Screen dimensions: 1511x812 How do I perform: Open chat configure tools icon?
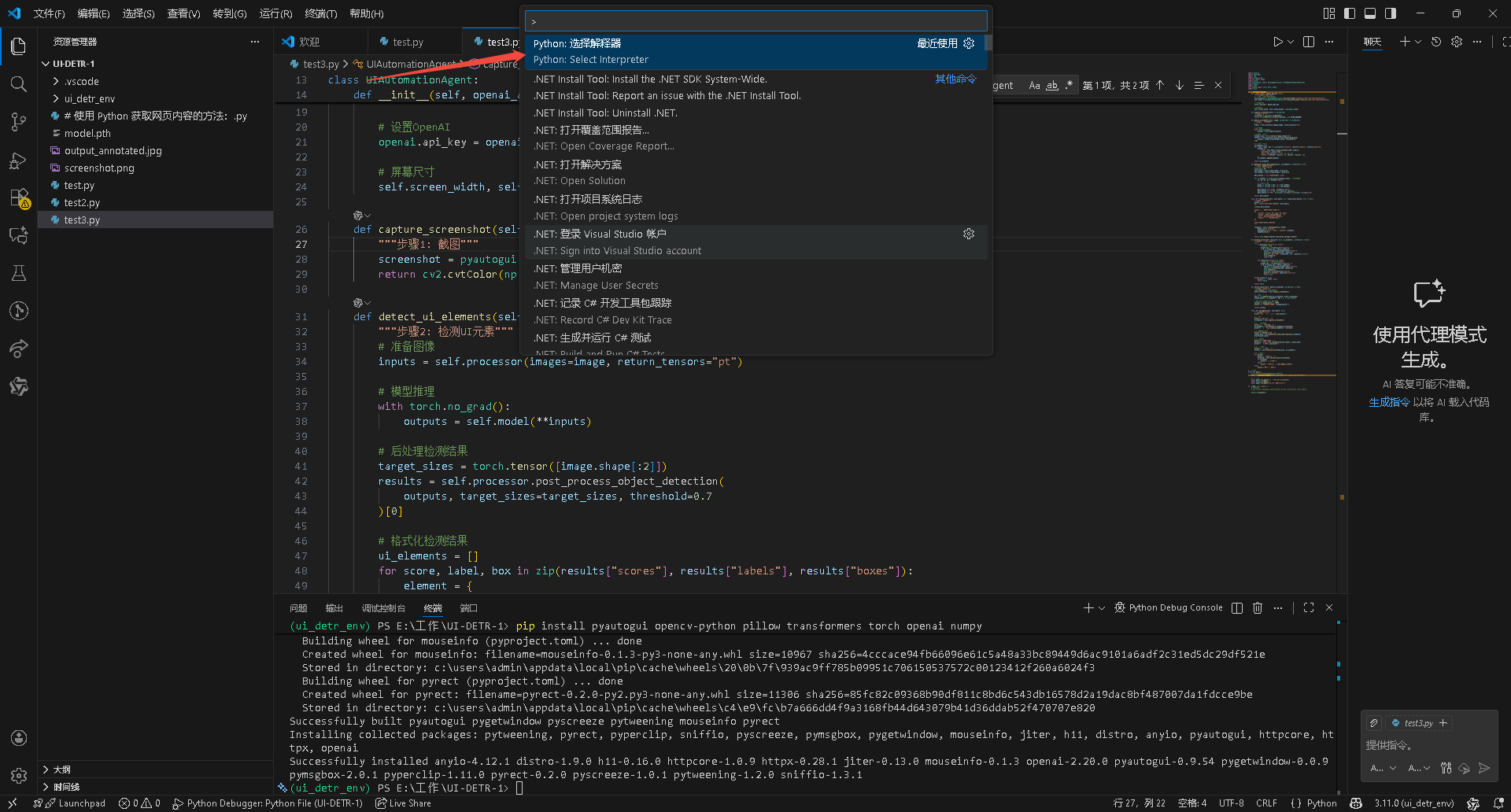pos(1446,768)
